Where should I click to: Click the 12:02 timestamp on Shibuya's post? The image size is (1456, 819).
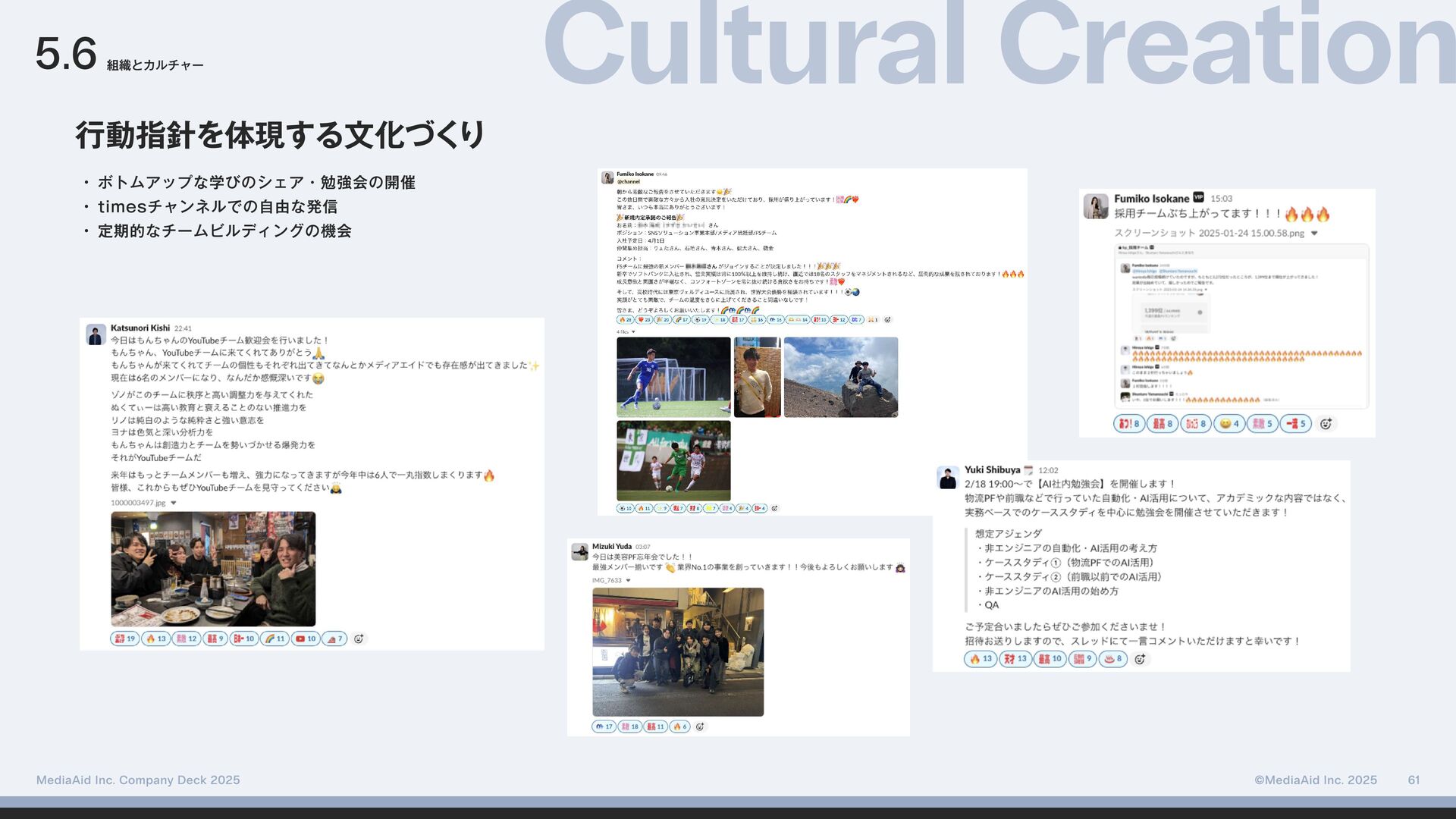pos(1048,470)
